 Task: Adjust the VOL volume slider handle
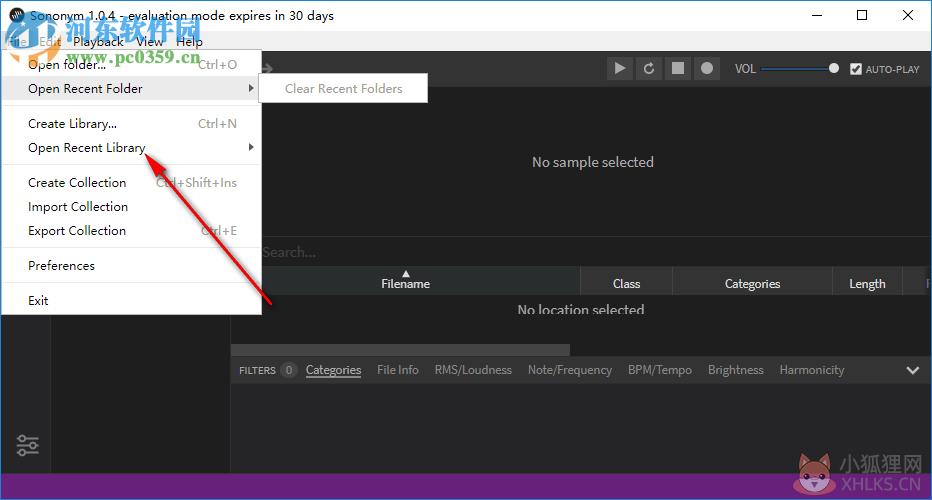(834, 68)
